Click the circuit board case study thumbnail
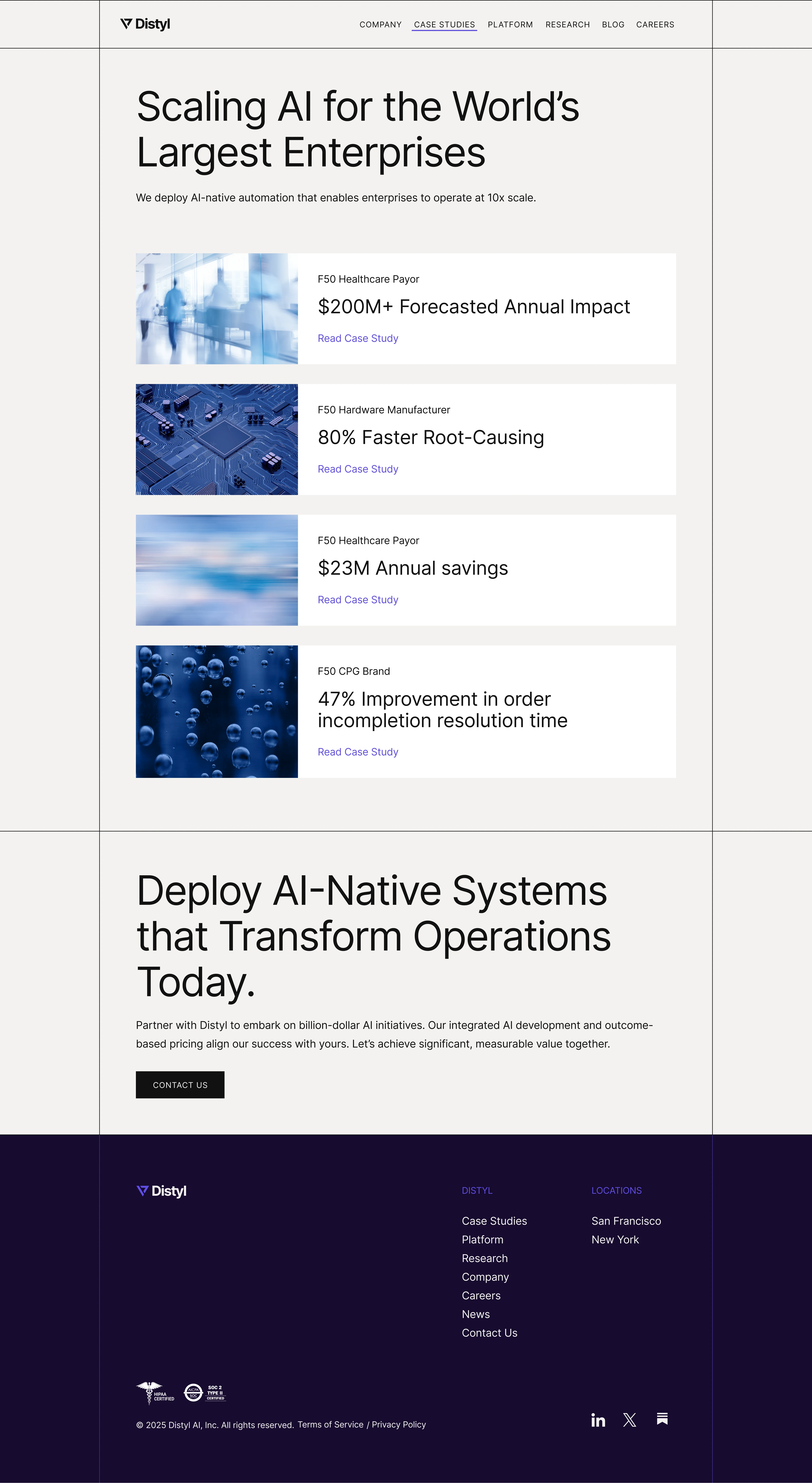The image size is (812, 1483). click(217, 439)
